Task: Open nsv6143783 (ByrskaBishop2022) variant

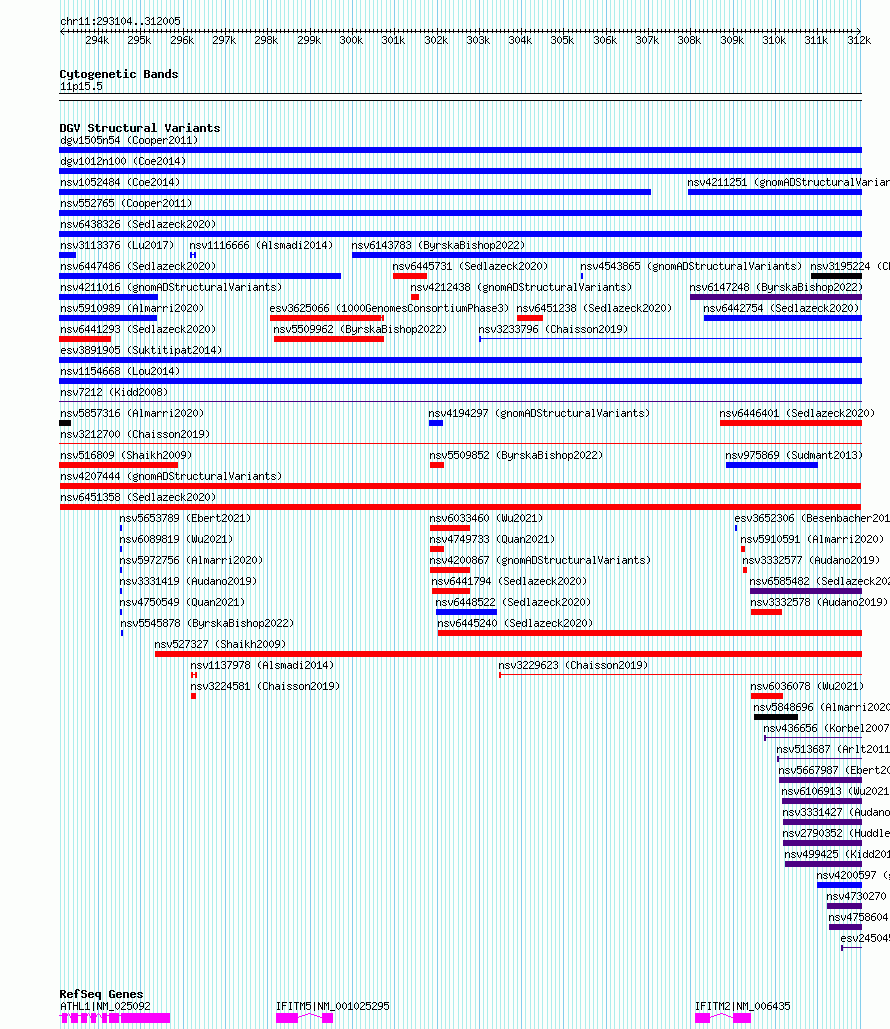Action: [438, 245]
